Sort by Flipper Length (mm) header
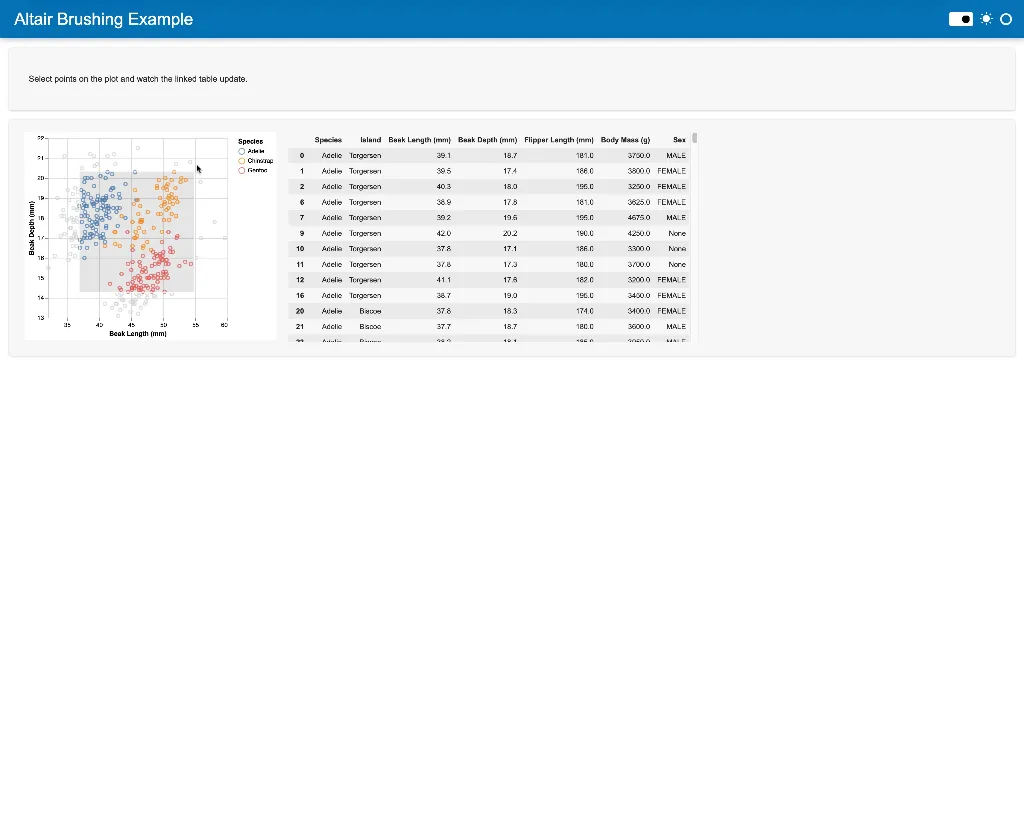 tap(558, 140)
